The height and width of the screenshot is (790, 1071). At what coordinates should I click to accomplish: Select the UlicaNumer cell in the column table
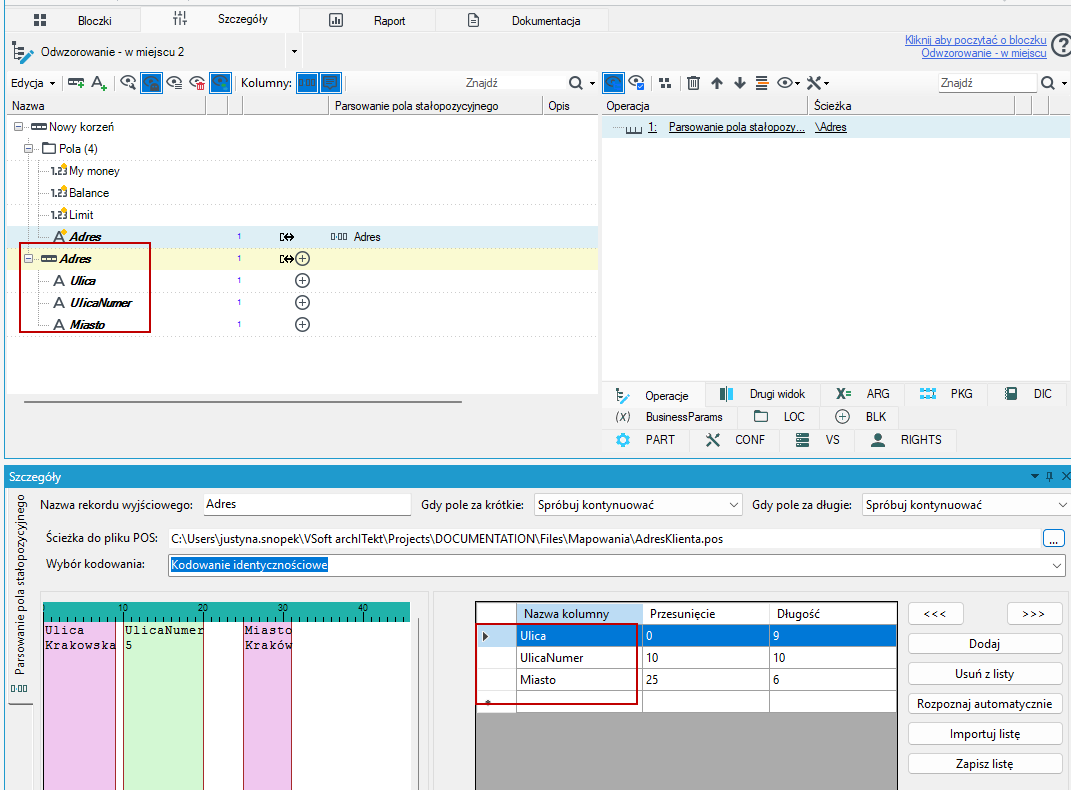point(579,658)
